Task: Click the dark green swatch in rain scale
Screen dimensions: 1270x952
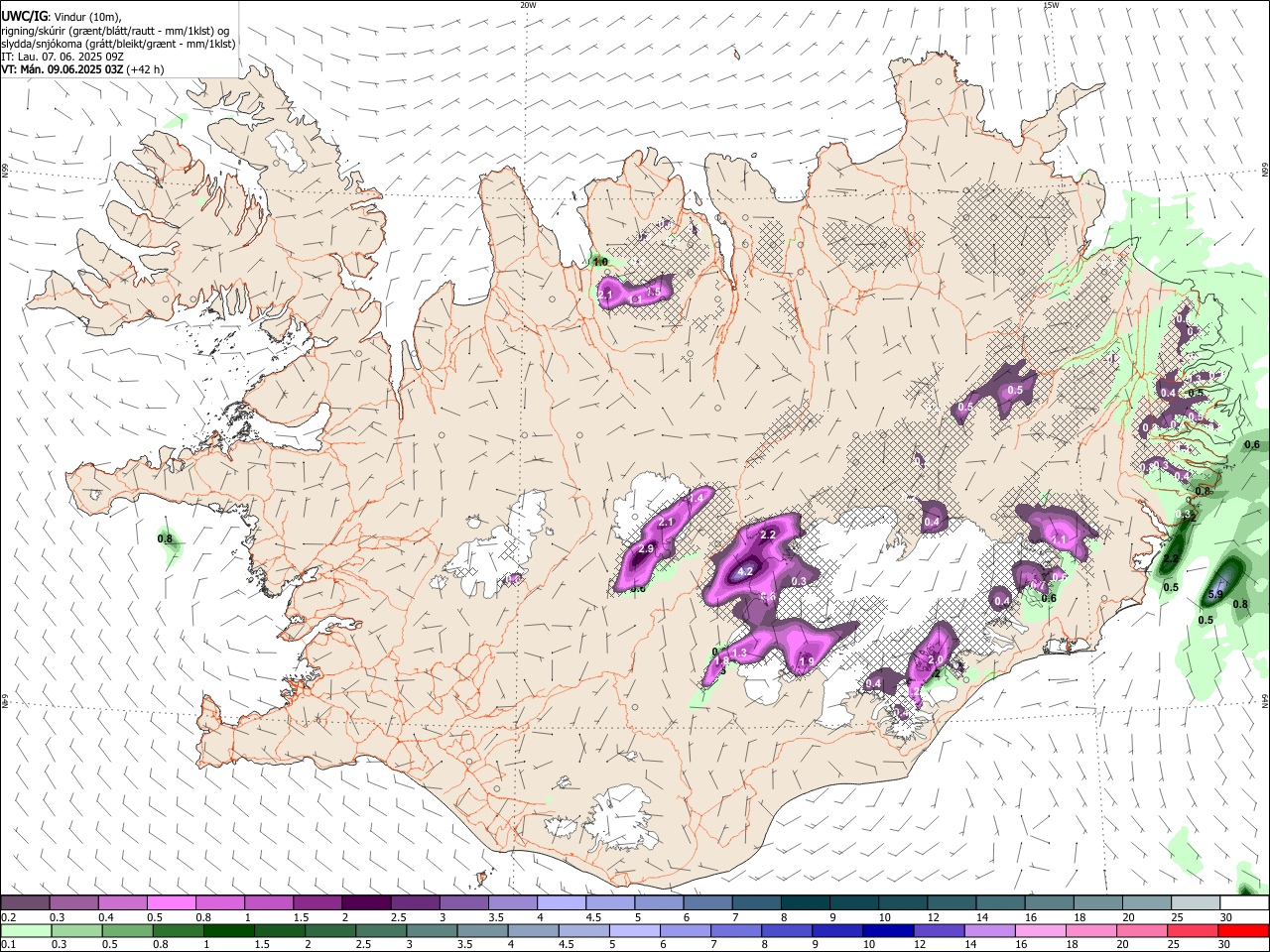Action: 228,930
